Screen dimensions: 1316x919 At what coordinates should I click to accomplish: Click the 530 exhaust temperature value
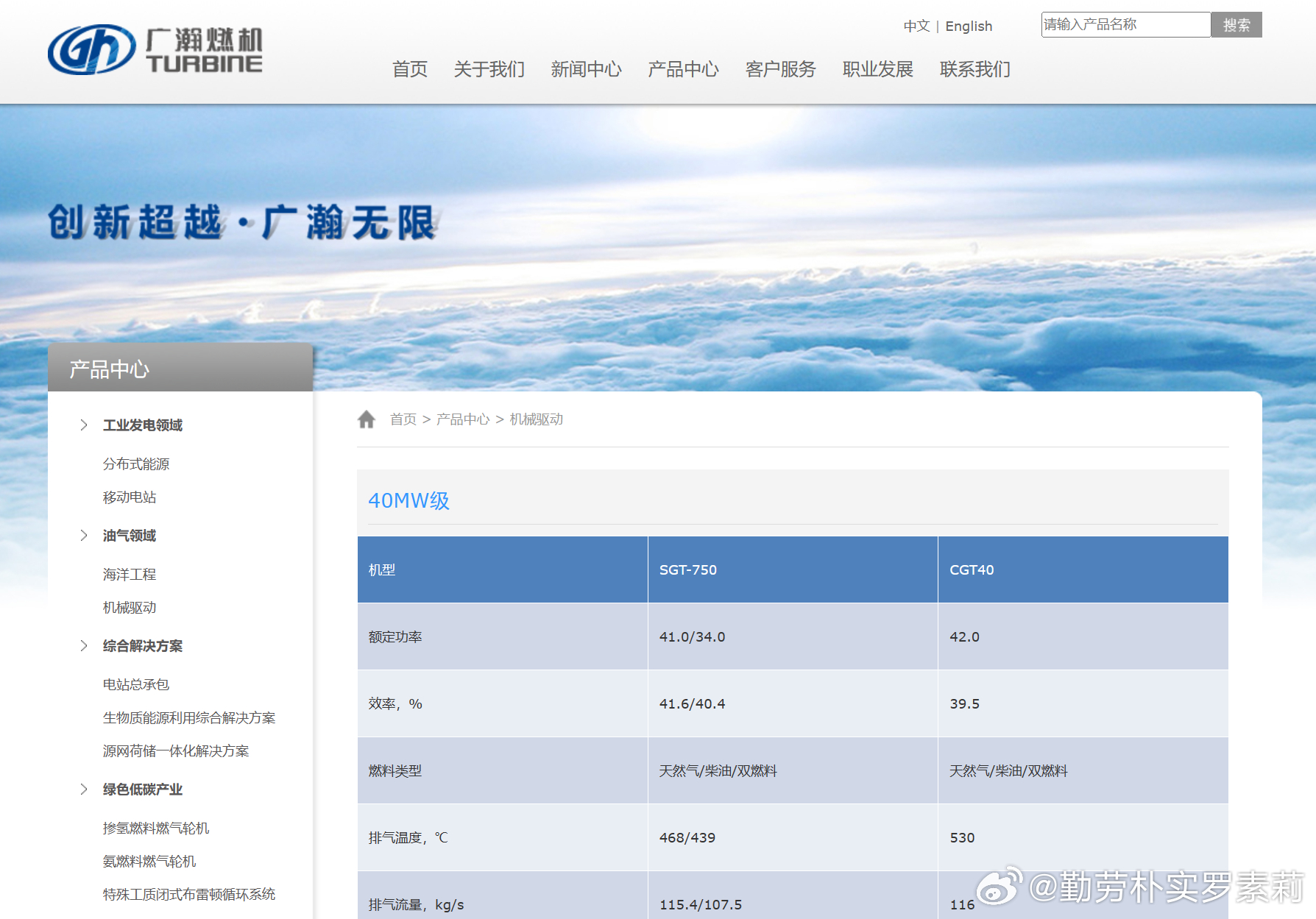point(962,838)
